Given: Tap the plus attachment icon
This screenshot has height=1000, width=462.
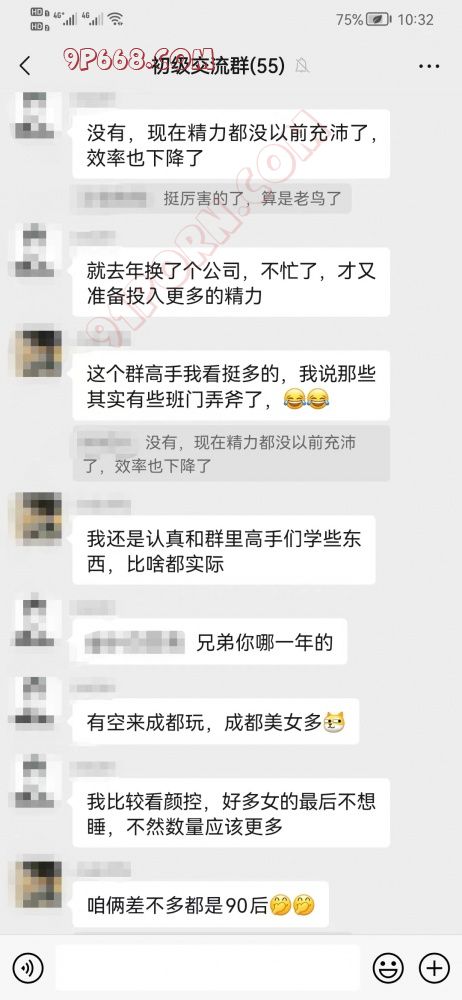Looking at the screenshot, I should pos(435,968).
